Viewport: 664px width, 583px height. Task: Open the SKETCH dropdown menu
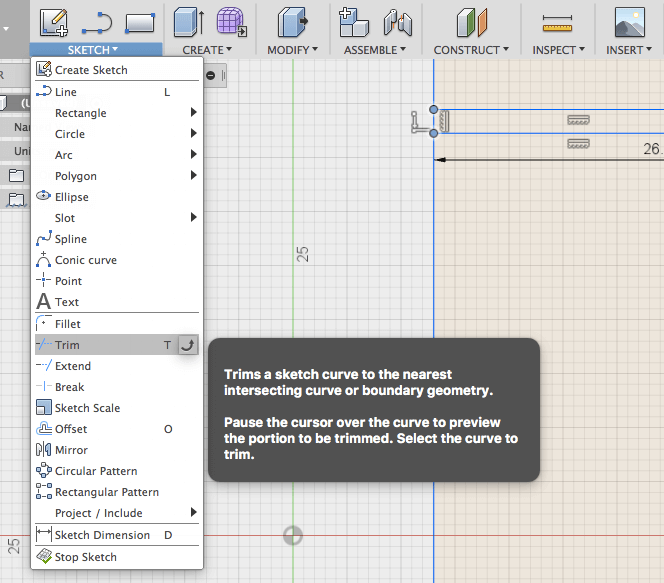pos(96,49)
